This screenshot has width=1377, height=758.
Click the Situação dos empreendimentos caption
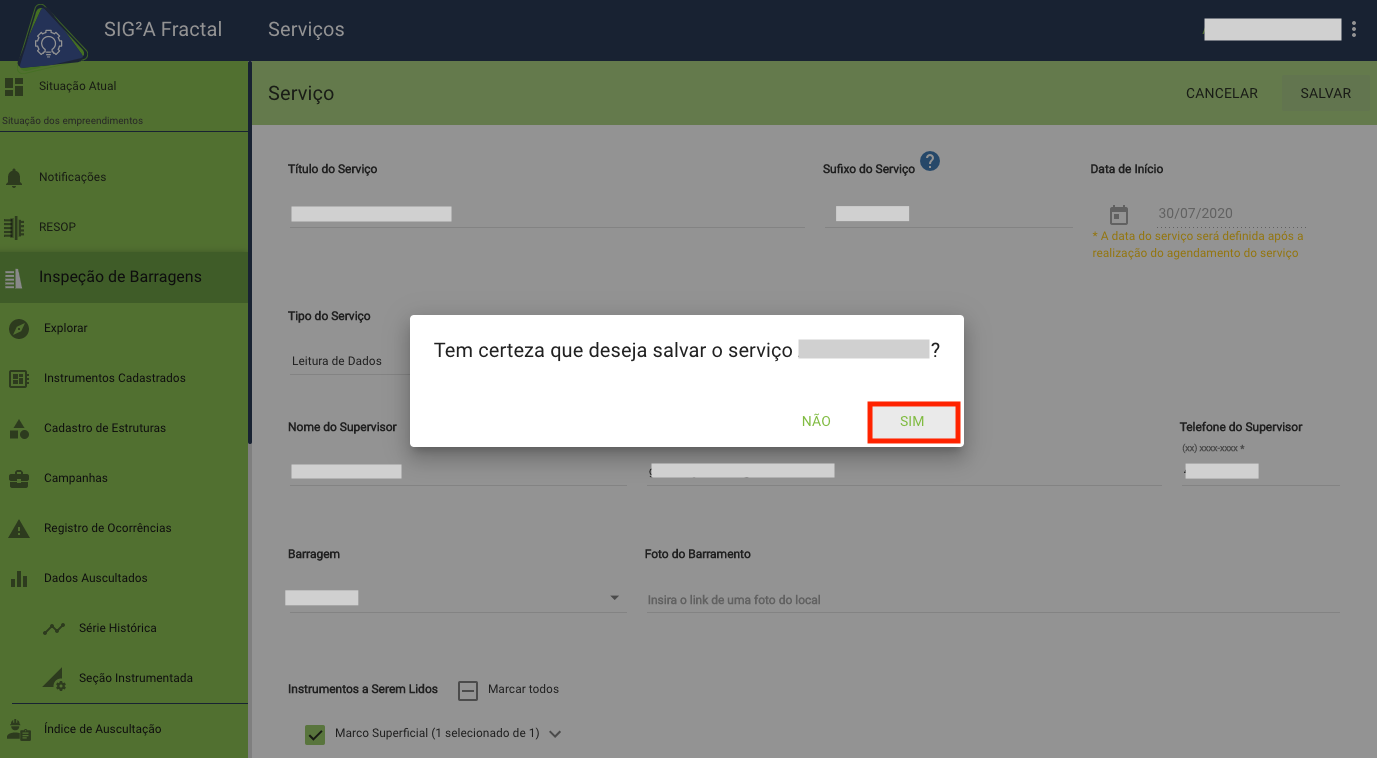pyautogui.click(x=73, y=121)
